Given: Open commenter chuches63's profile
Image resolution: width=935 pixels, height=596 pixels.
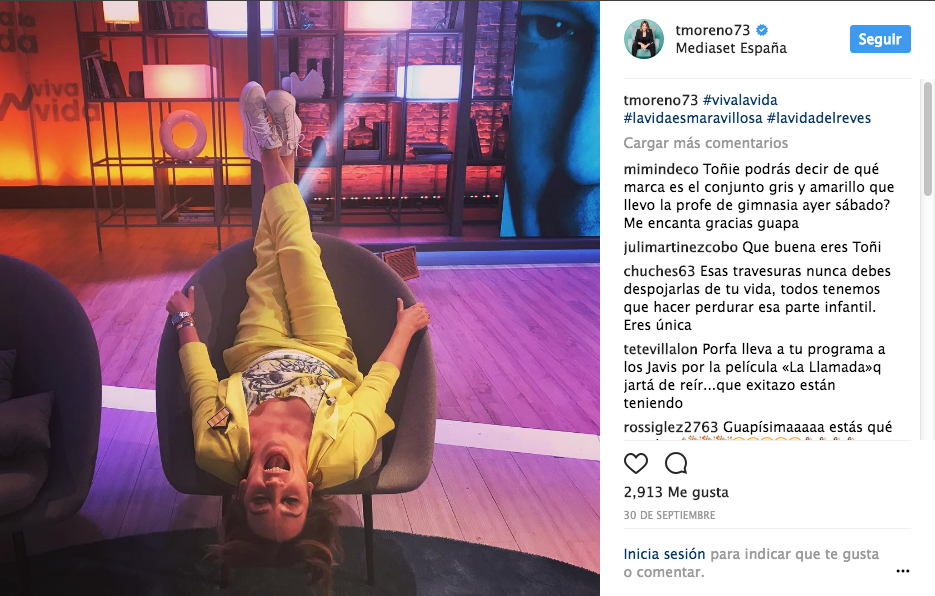Looking at the screenshot, I should click(x=660, y=271).
